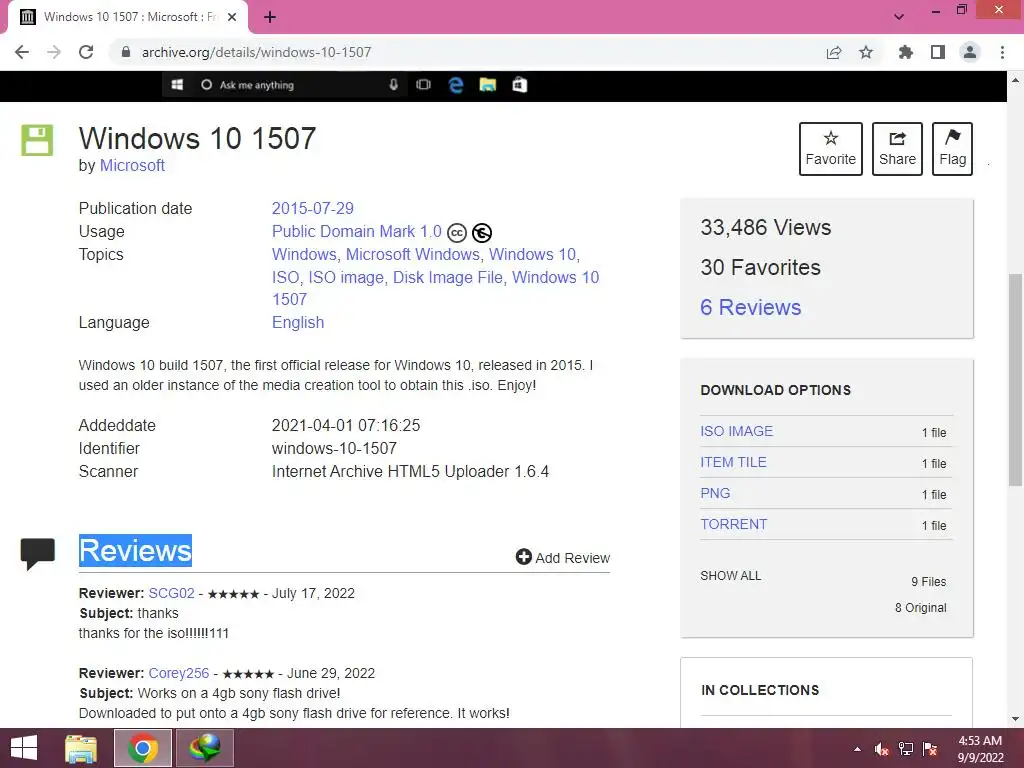The width and height of the screenshot is (1024, 768).
Task: Open Chrome extensions puzzle icon
Action: pyautogui.click(x=905, y=52)
